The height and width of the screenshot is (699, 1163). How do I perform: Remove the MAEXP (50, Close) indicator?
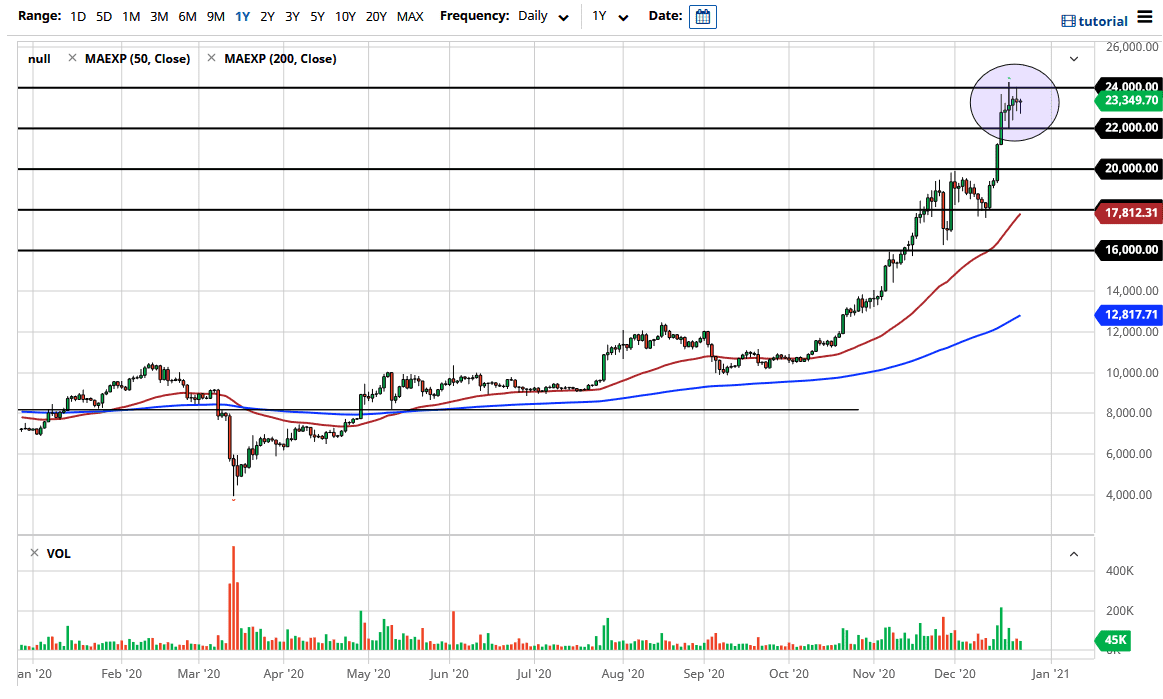[72, 58]
